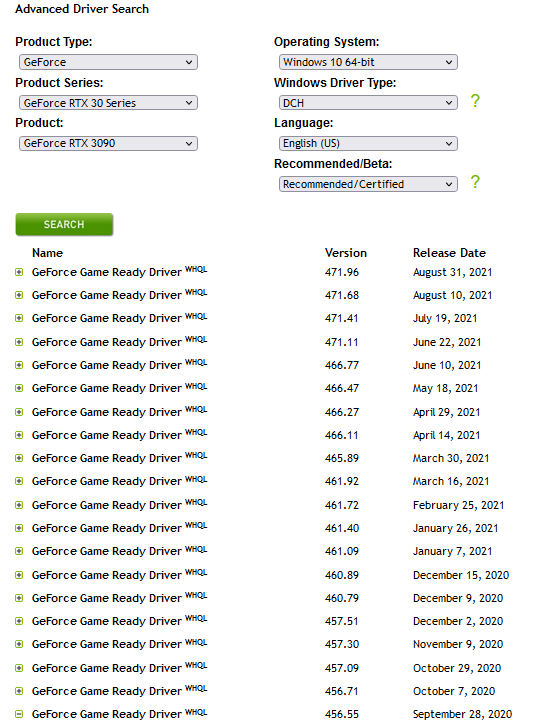Expand the driver row for version 466.47

(x=19, y=388)
